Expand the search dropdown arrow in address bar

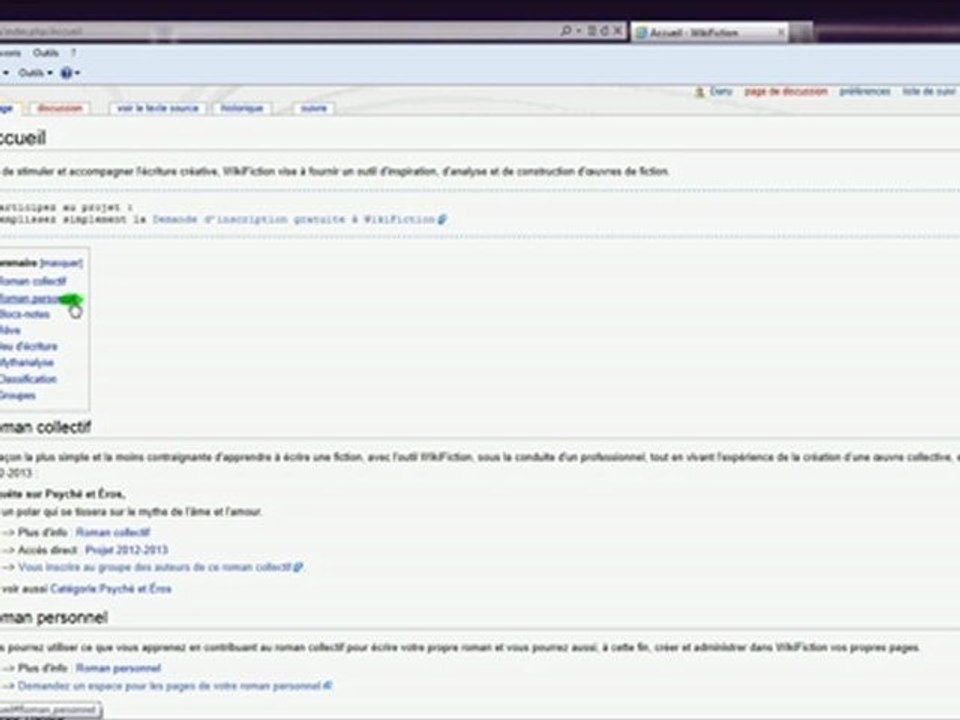(579, 31)
